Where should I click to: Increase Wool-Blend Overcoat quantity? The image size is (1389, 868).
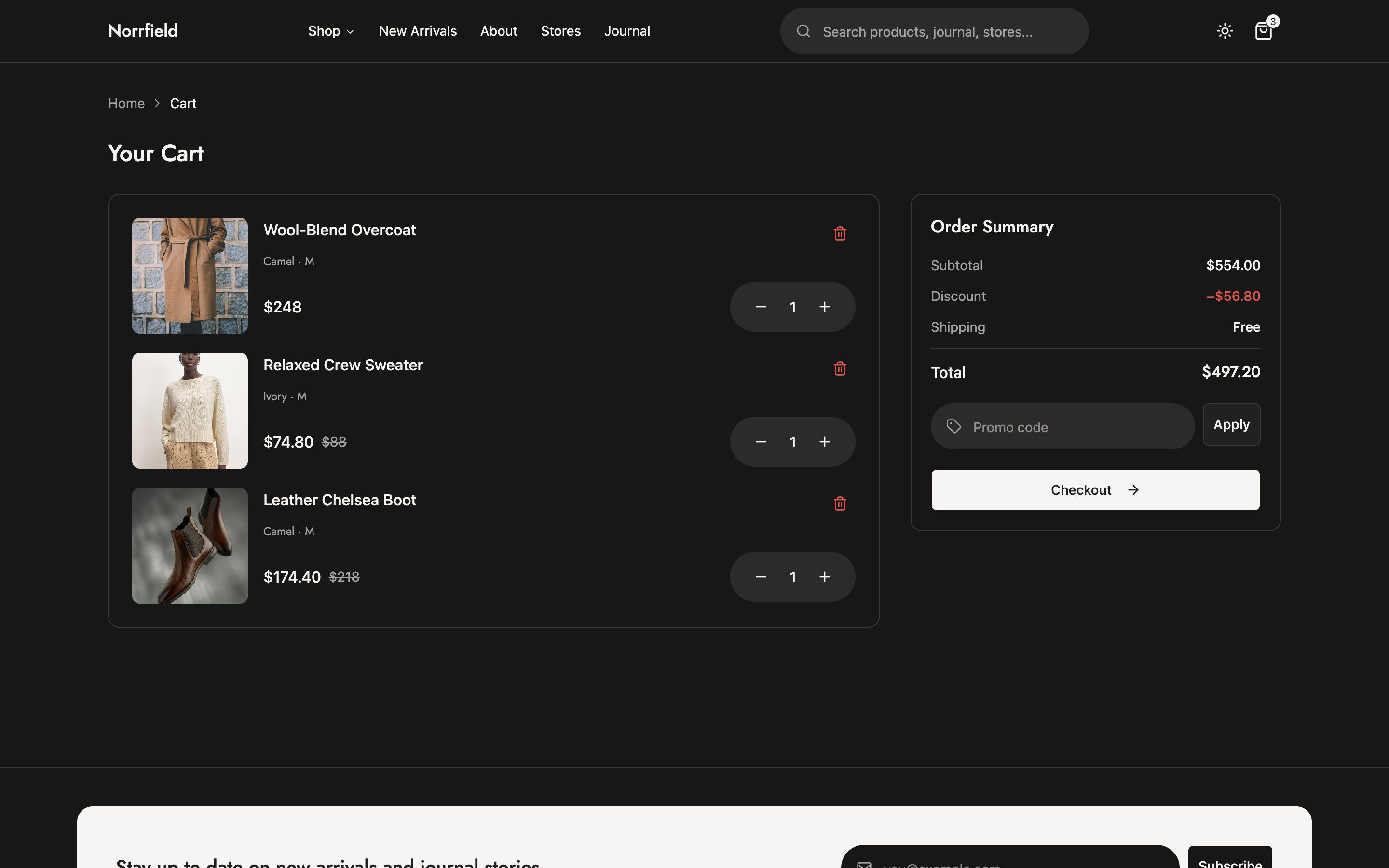click(824, 307)
